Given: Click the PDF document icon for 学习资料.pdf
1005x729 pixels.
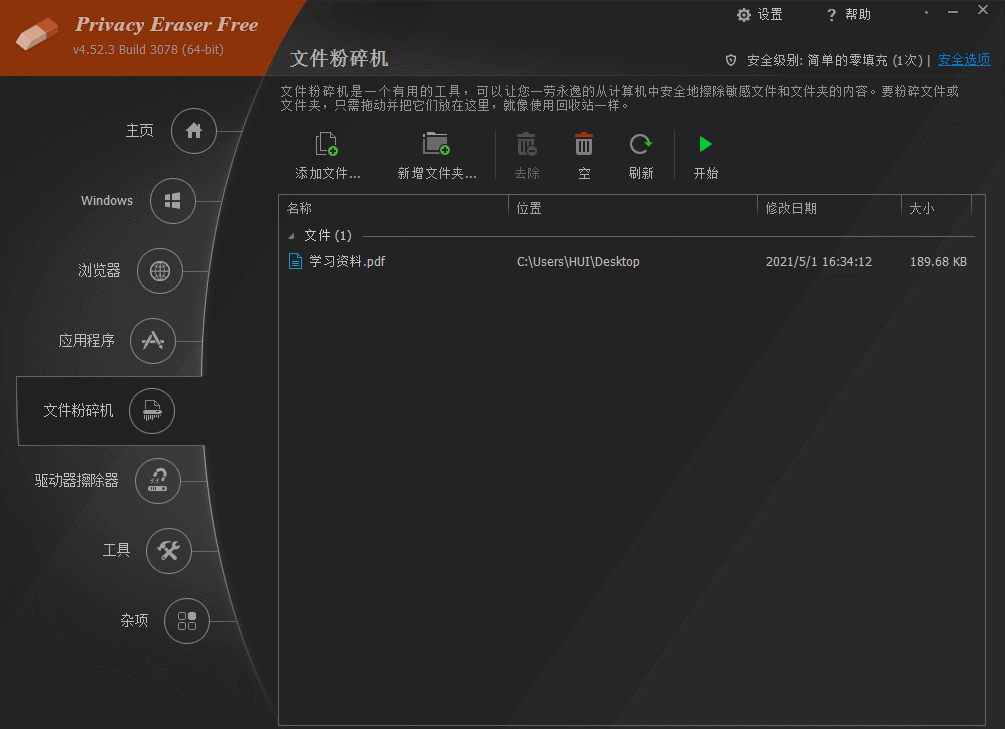Looking at the screenshot, I should pyautogui.click(x=295, y=261).
